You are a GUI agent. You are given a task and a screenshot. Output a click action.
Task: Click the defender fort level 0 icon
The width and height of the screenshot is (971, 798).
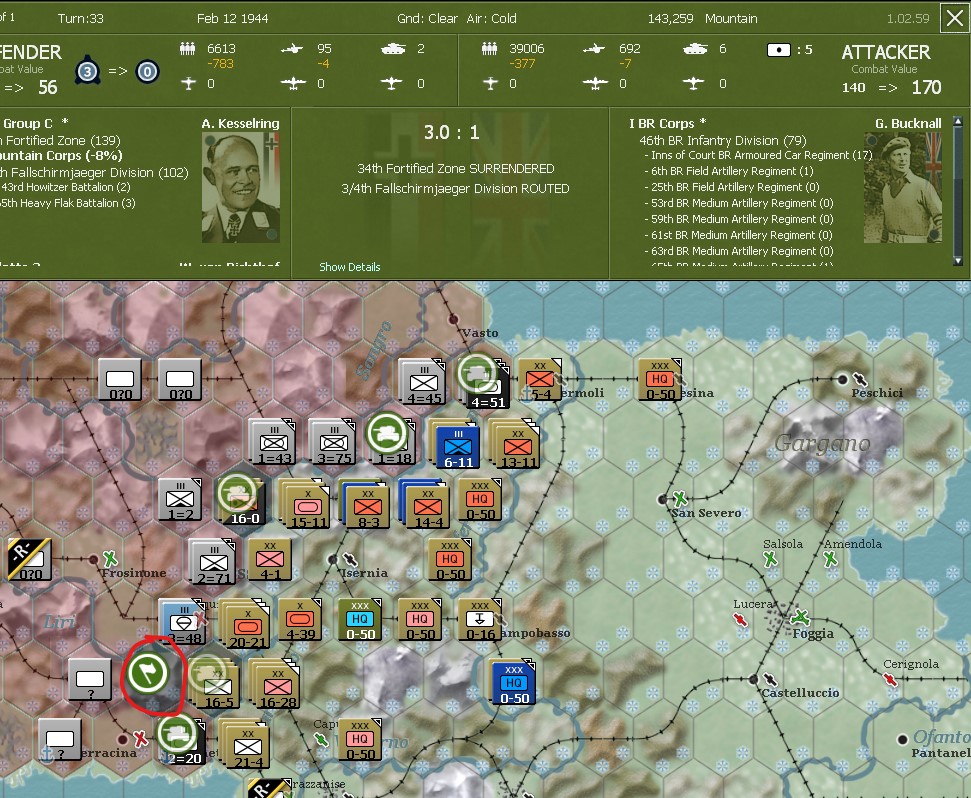[147, 72]
